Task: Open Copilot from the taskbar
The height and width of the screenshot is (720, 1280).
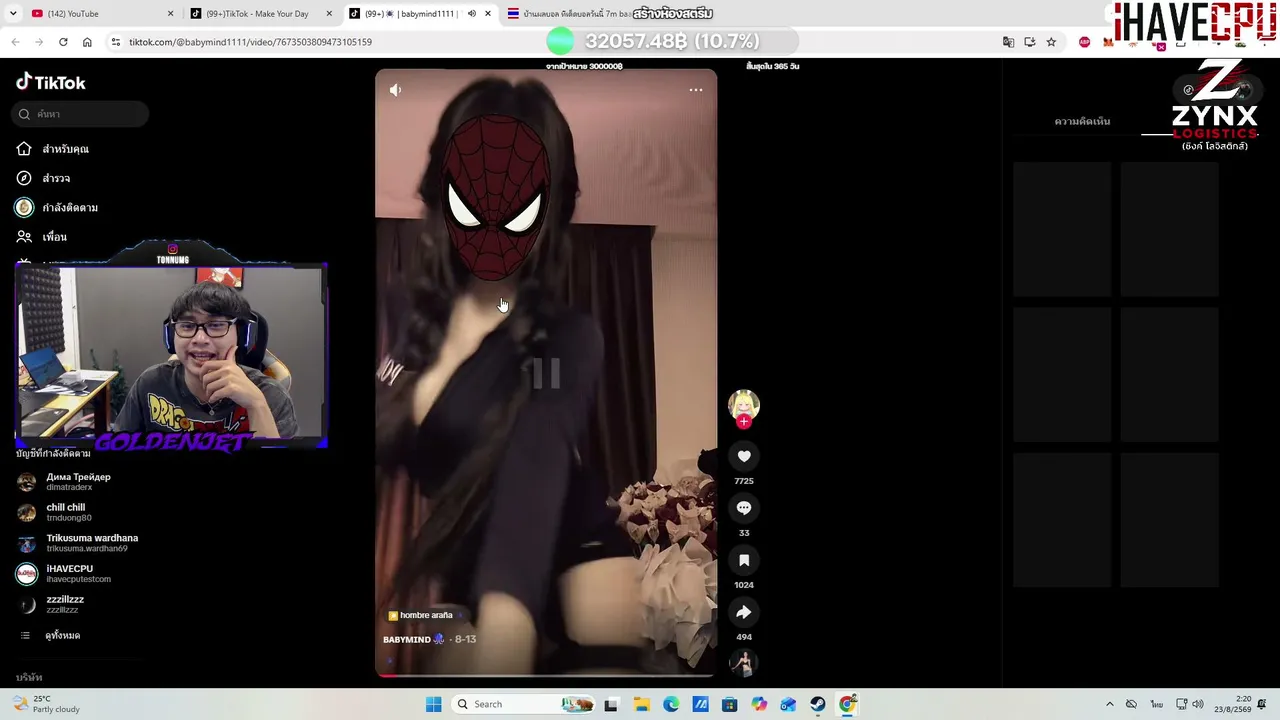Action: tap(759, 704)
